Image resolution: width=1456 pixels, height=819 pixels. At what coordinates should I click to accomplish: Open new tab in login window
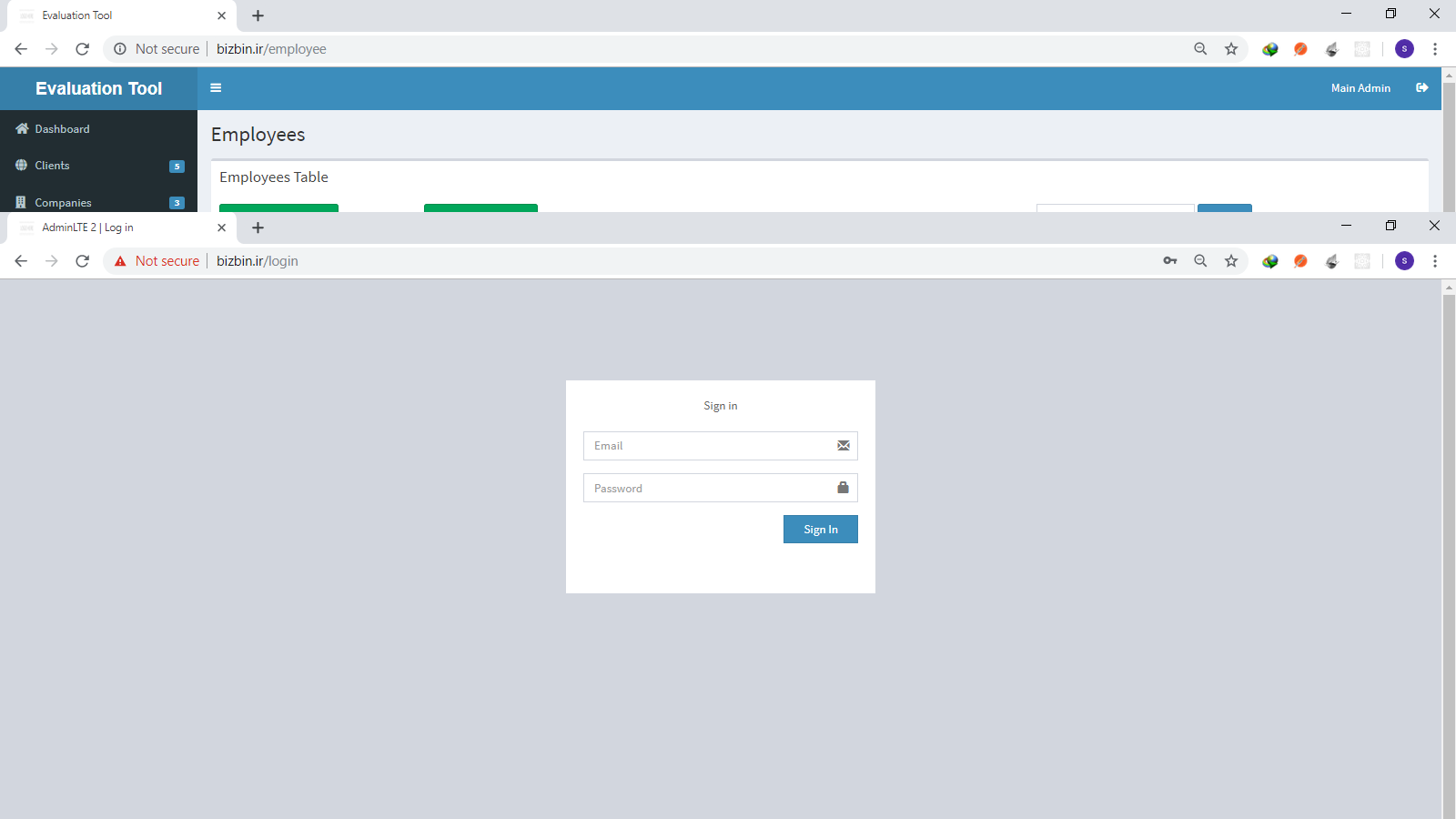tap(258, 227)
